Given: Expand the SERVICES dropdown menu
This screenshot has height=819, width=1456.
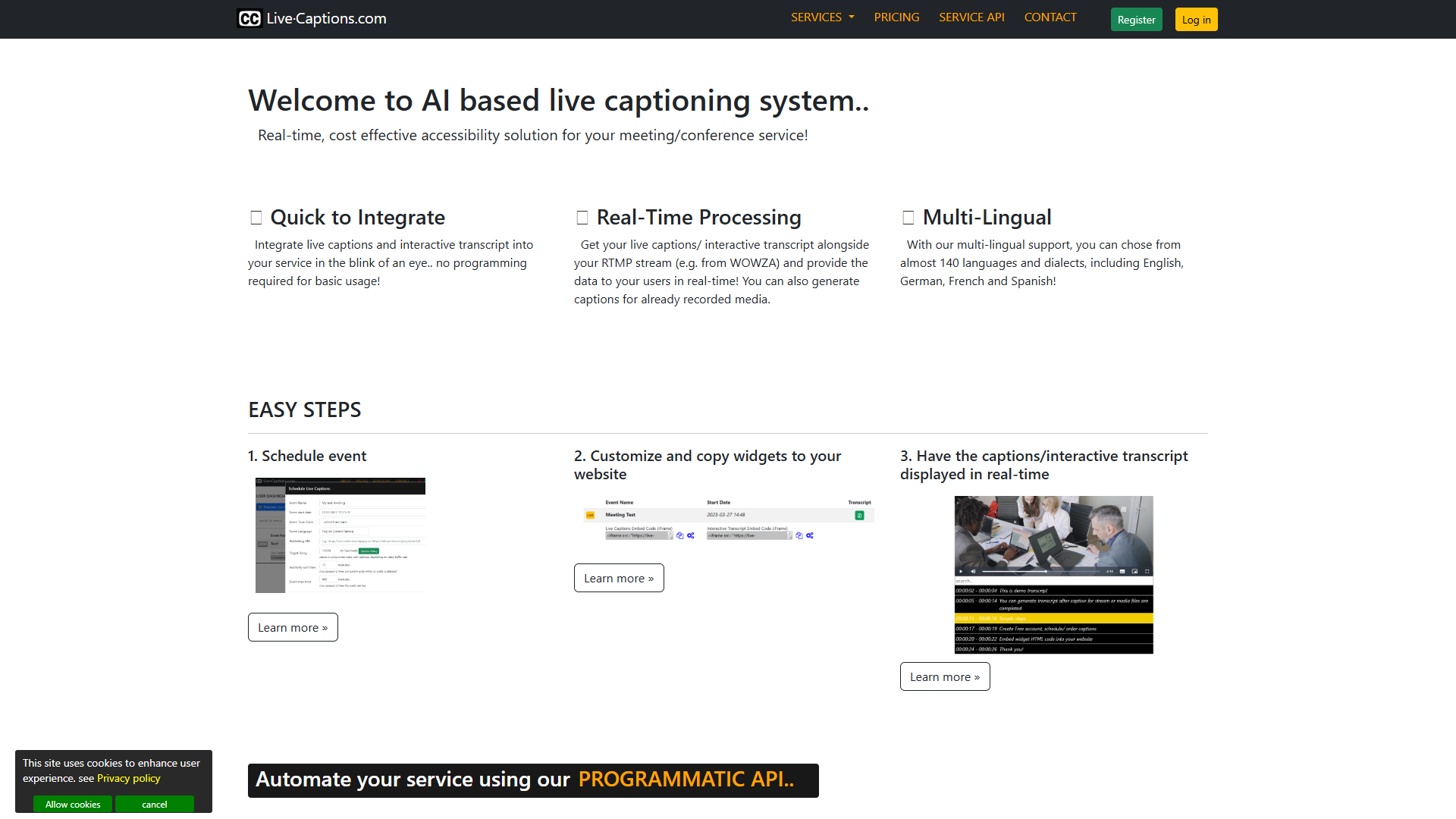Looking at the screenshot, I should [x=823, y=17].
